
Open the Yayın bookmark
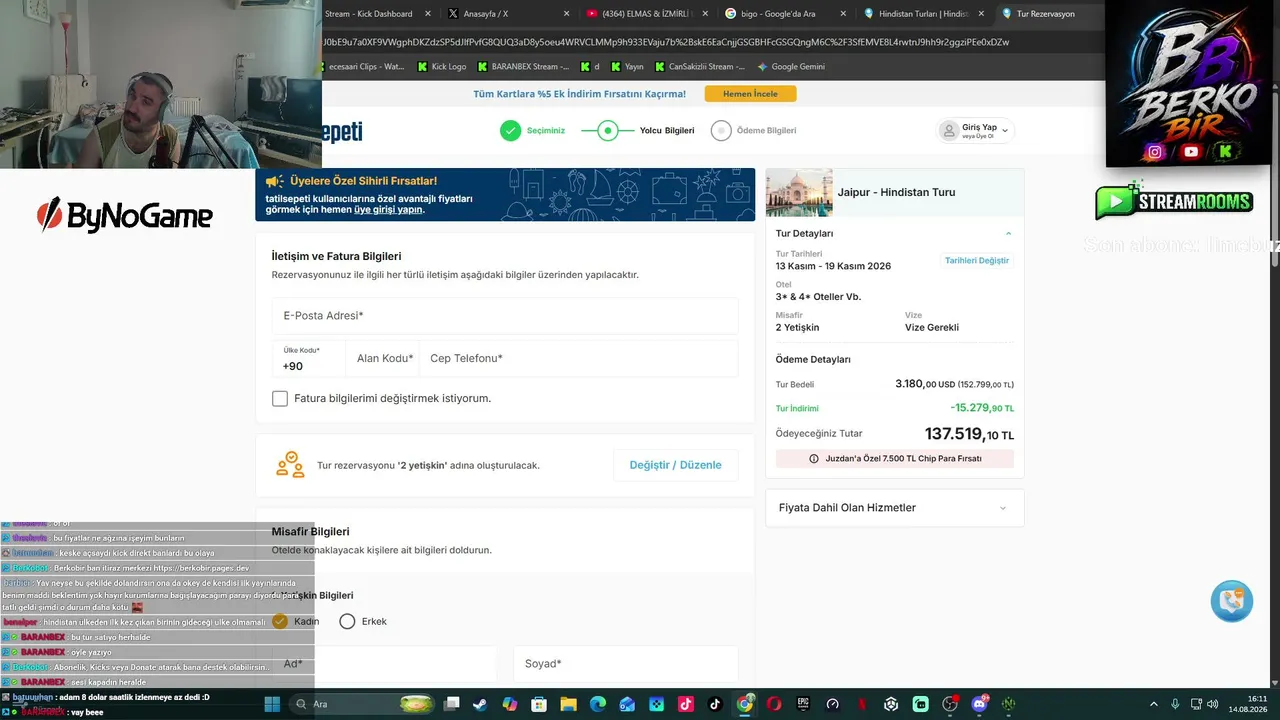click(x=627, y=67)
